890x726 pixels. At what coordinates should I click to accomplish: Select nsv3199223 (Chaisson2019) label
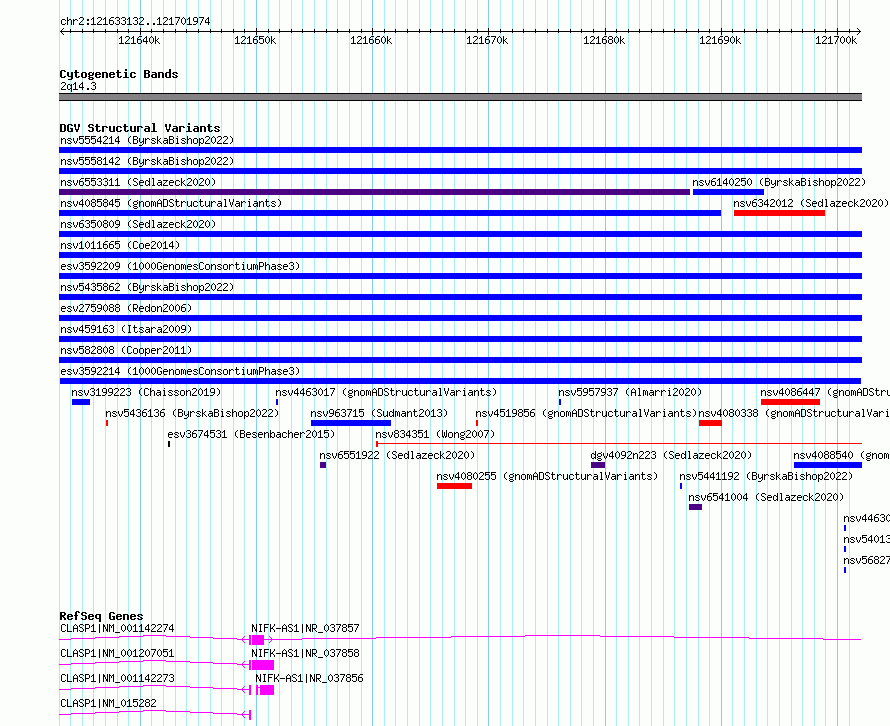tap(146, 392)
